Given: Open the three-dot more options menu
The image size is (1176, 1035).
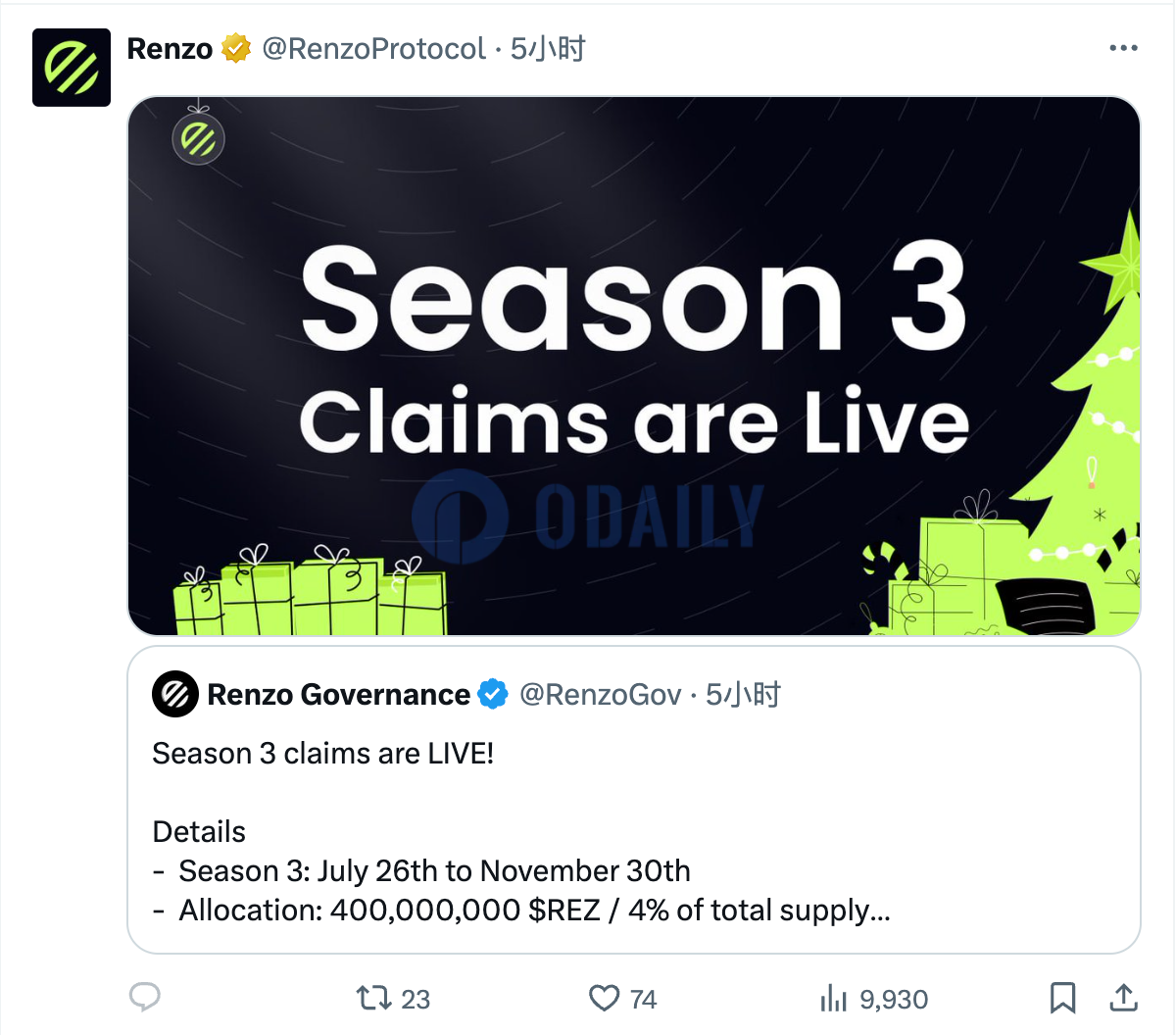Looking at the screenshot, I should point(1123,48).
